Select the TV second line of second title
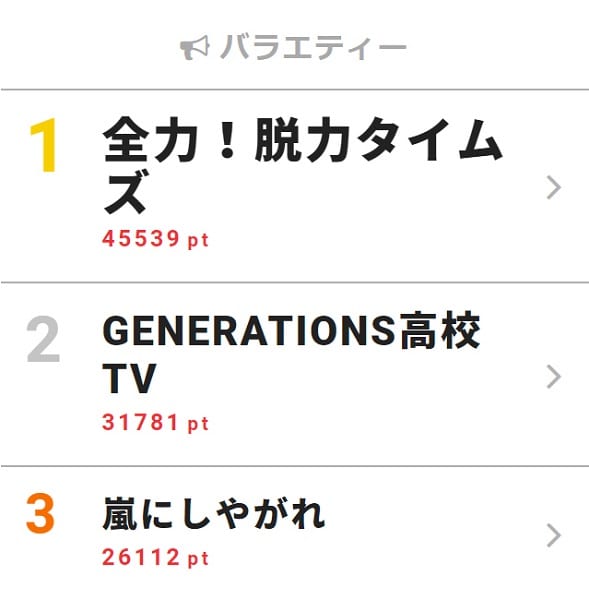This screenshot has width=589, height=600. pos(129,378)
